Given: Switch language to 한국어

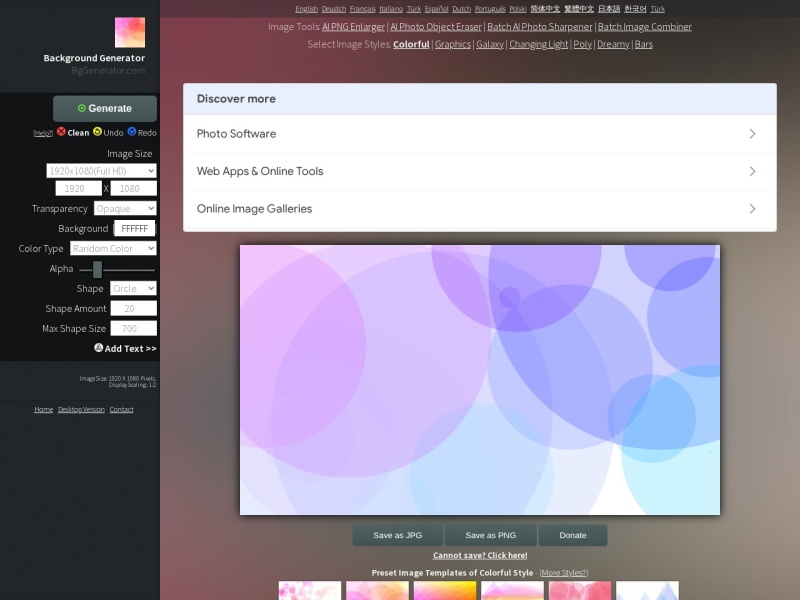Looking at the screenshot, I should (635, 9).
